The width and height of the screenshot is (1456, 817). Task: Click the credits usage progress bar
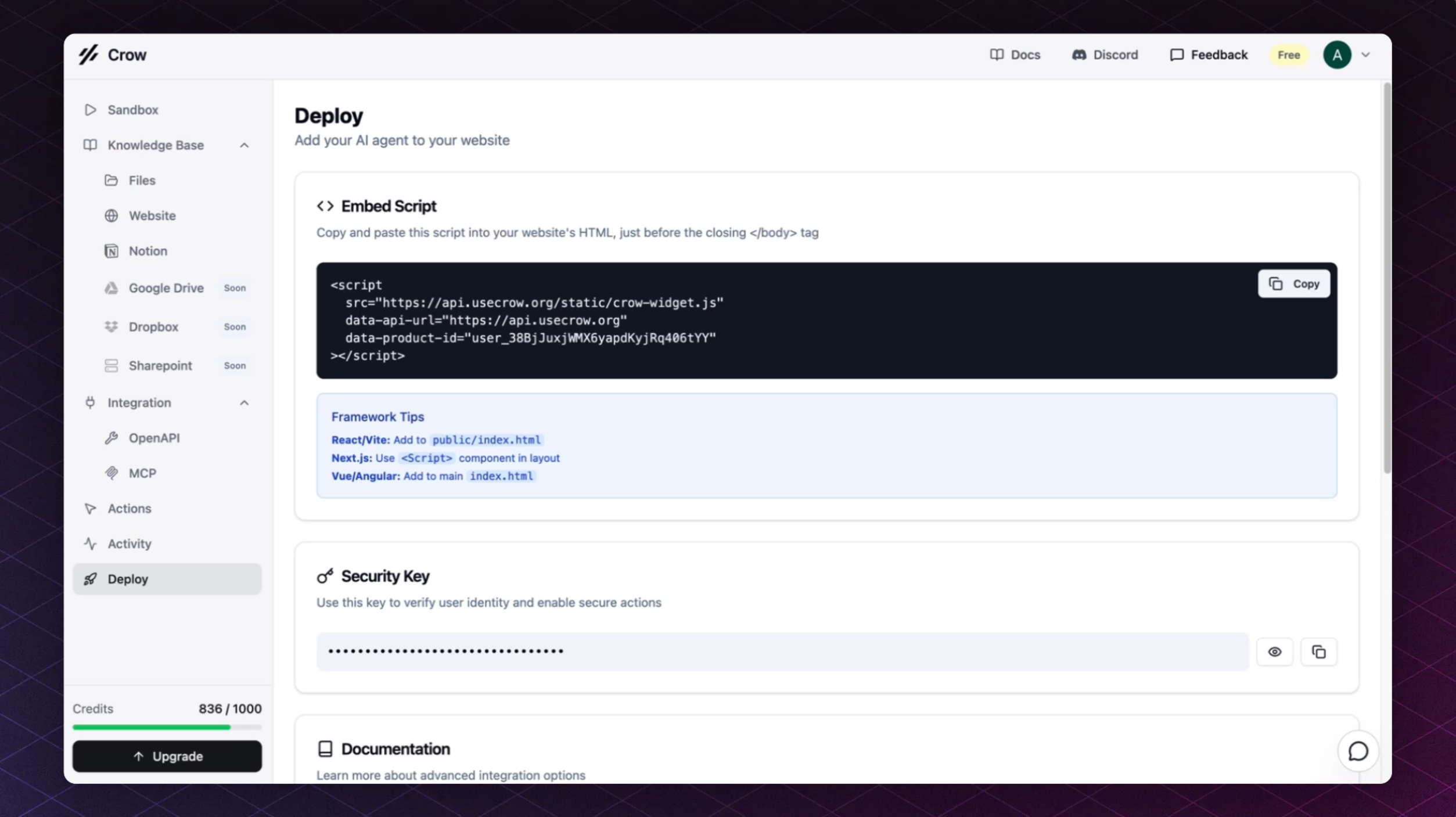[167, 727]
